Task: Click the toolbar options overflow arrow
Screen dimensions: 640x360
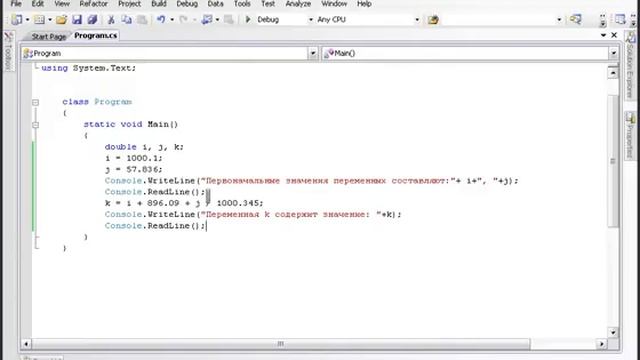Action: click(x=603, y=20)
